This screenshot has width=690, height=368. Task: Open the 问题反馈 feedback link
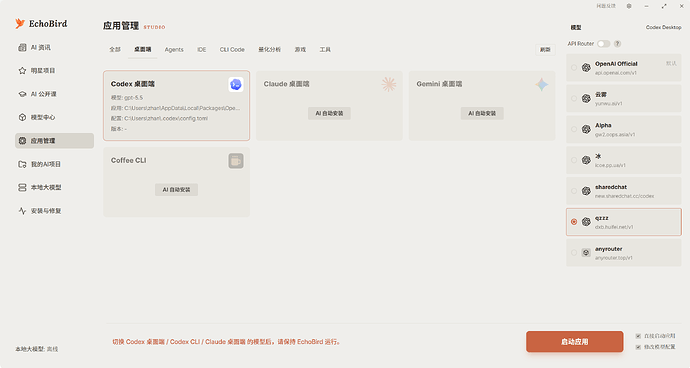click(x=606, y=6)
